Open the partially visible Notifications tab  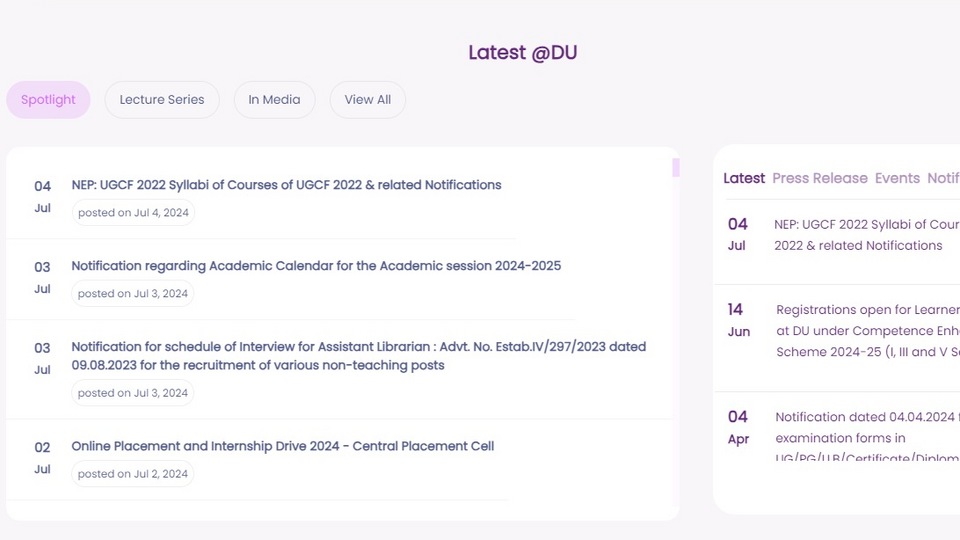(x=943, y=178)
